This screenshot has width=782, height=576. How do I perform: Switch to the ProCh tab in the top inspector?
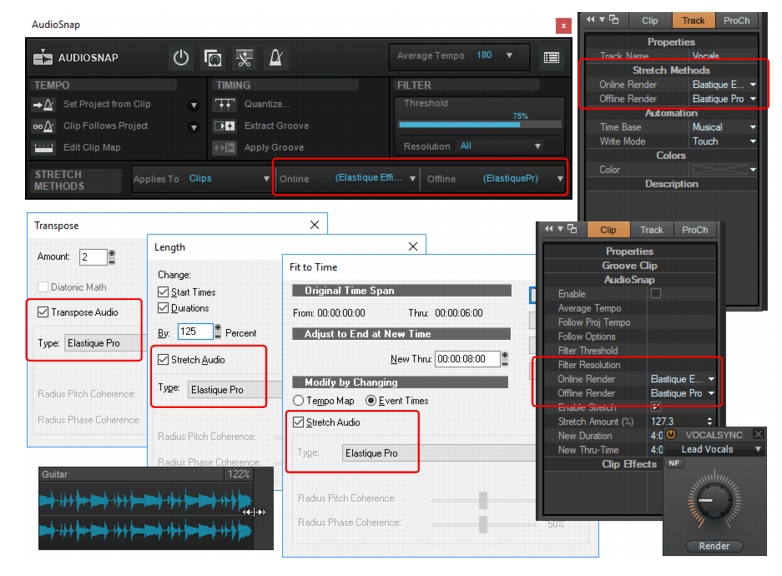point(736,20)
